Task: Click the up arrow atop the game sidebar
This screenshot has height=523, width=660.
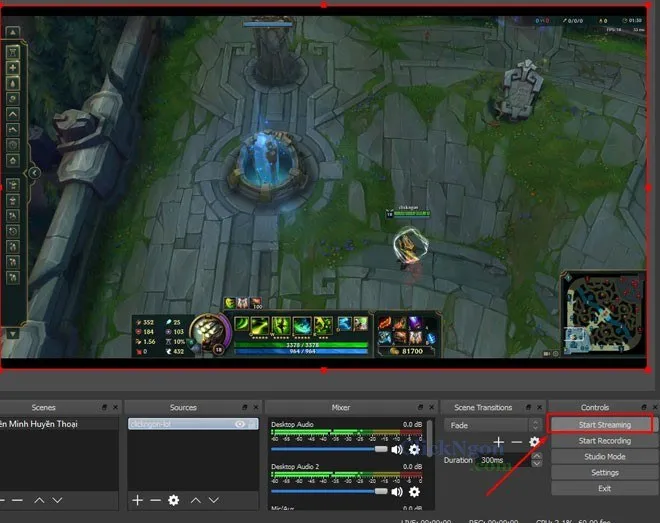Action: 13,32
